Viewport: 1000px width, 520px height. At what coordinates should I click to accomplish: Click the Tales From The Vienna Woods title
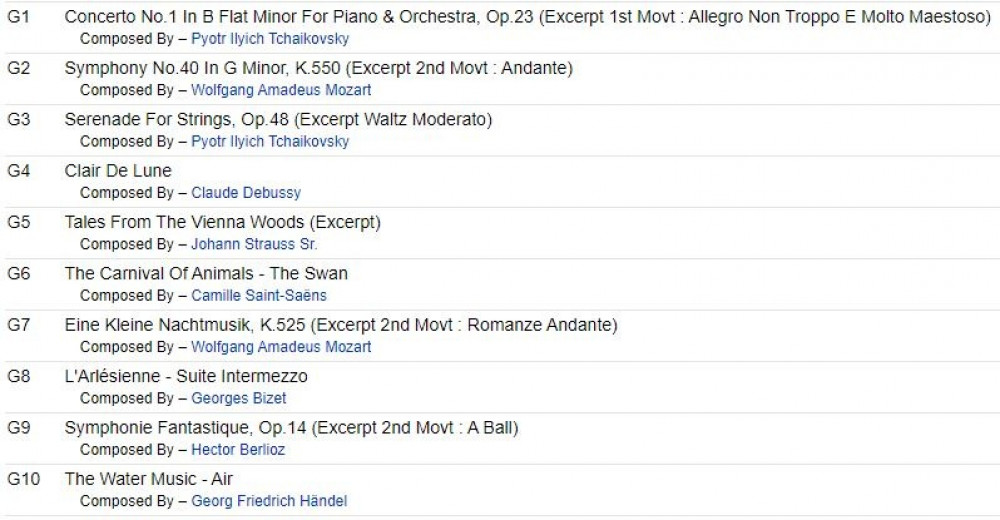coord(222,222)
